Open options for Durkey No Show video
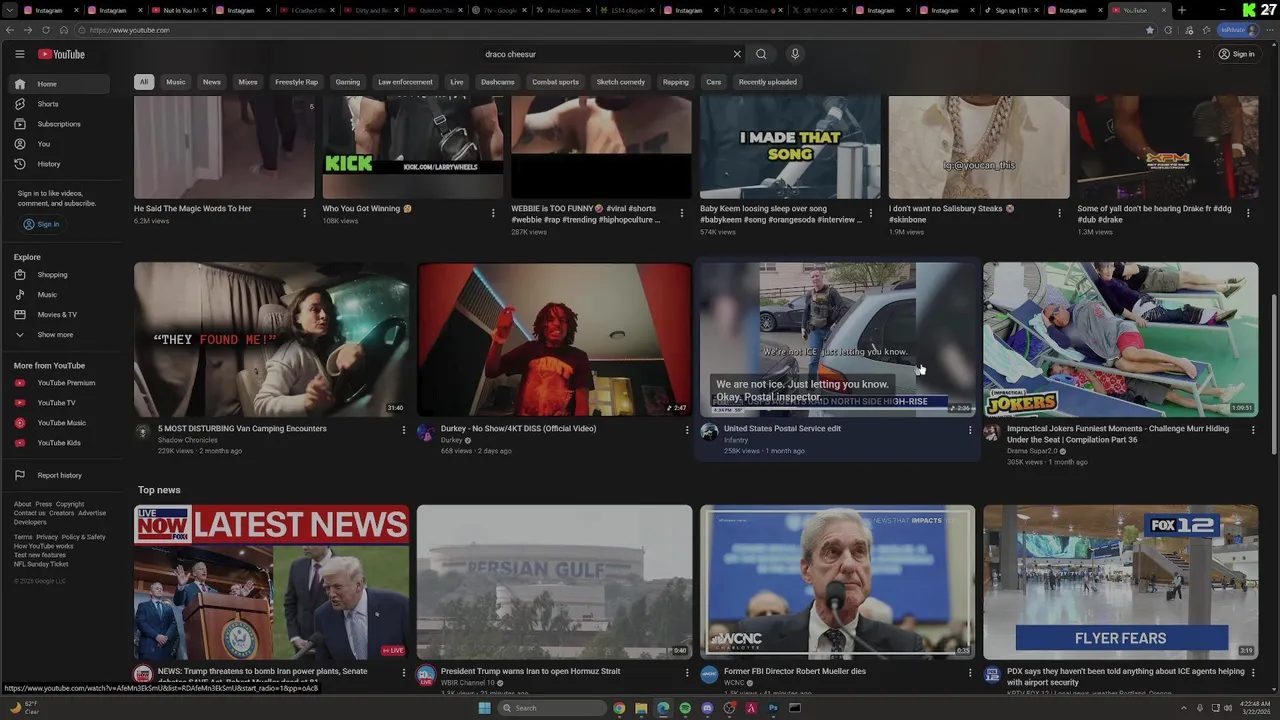The image size is (1280, 720). pyautogui.click(x=687, y=430)
